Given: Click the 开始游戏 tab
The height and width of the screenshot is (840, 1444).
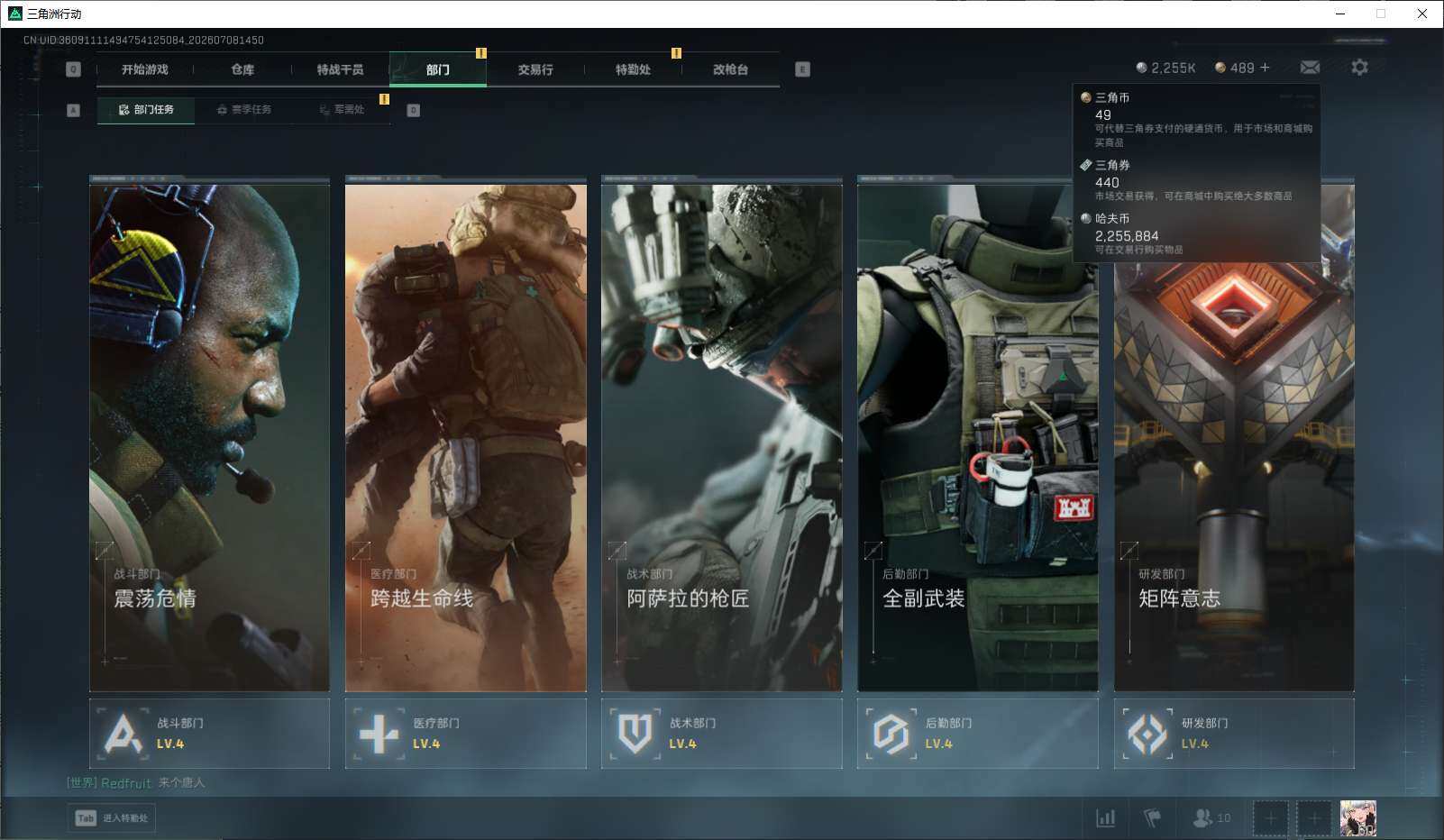Looking at the screenshot, I should (145, 69).
